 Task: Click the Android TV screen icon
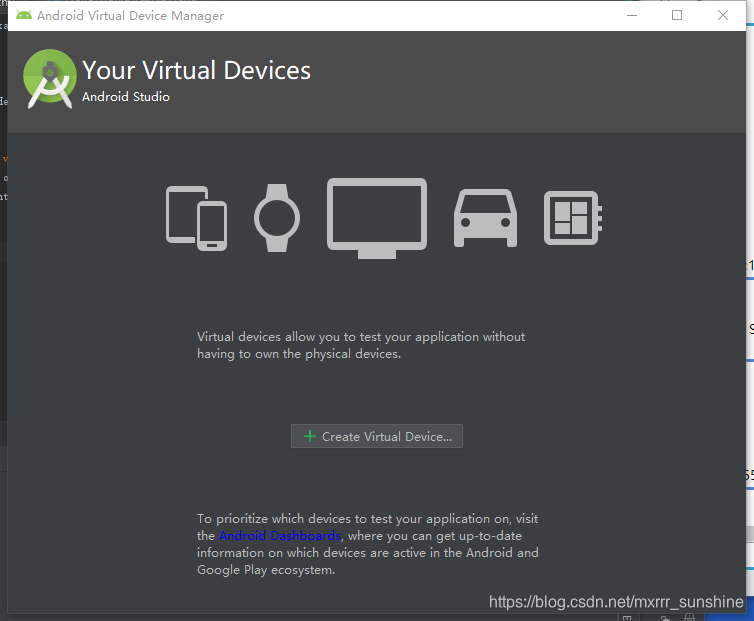377,218
